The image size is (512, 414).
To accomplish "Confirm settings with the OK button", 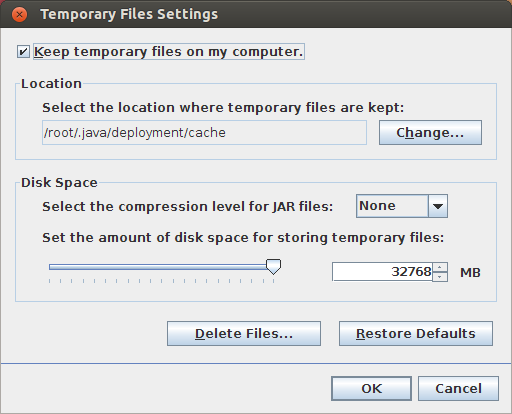I will pyautogui.click(x=371, y=389).
